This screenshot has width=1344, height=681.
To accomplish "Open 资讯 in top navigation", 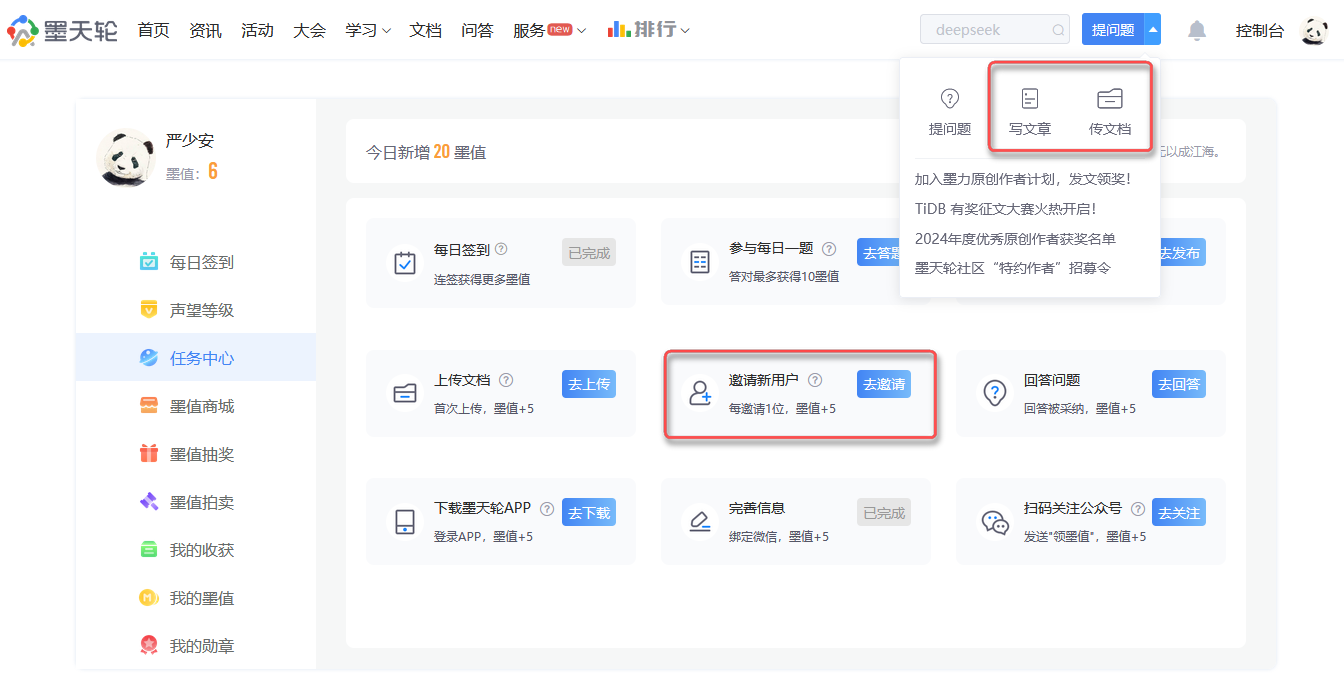I will click(205, 30).
